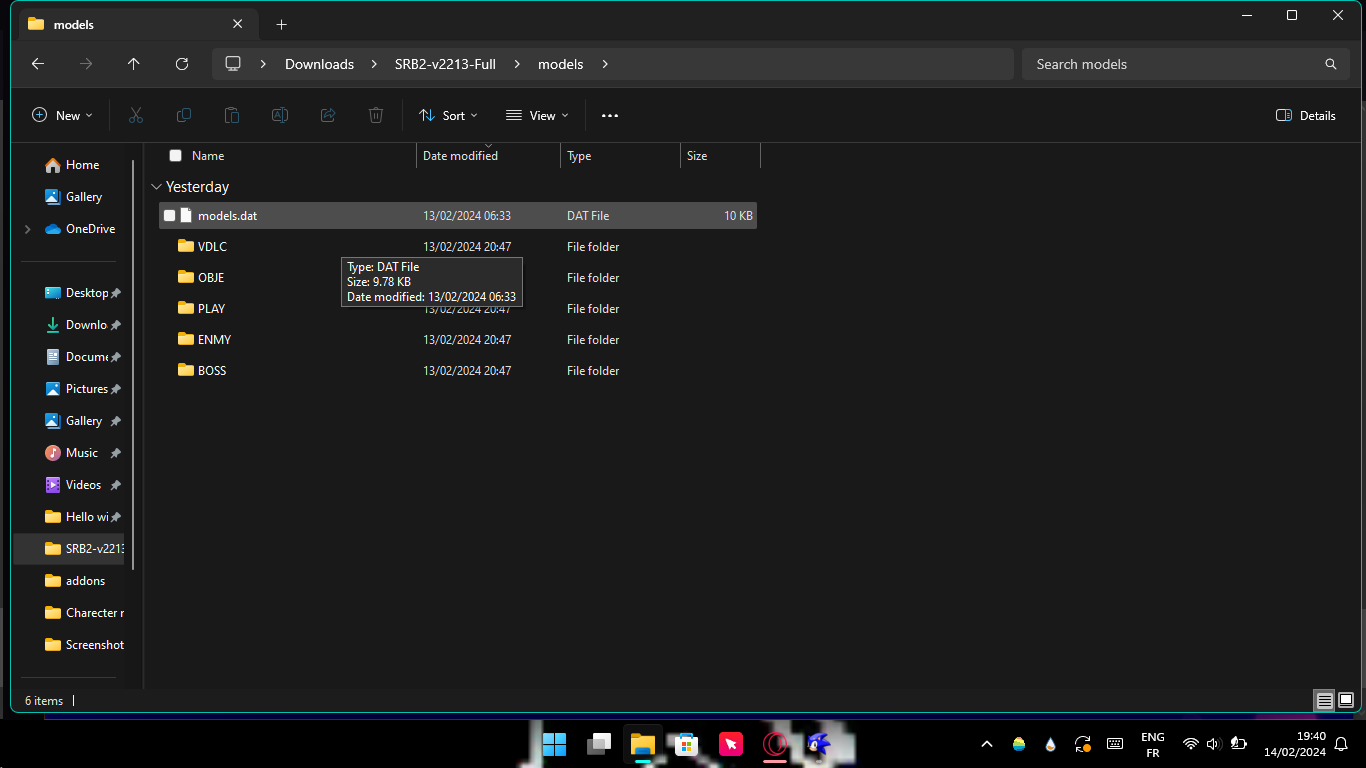Click the Delete trash icon
1366x768 pixels.
[x=376, y=115]
